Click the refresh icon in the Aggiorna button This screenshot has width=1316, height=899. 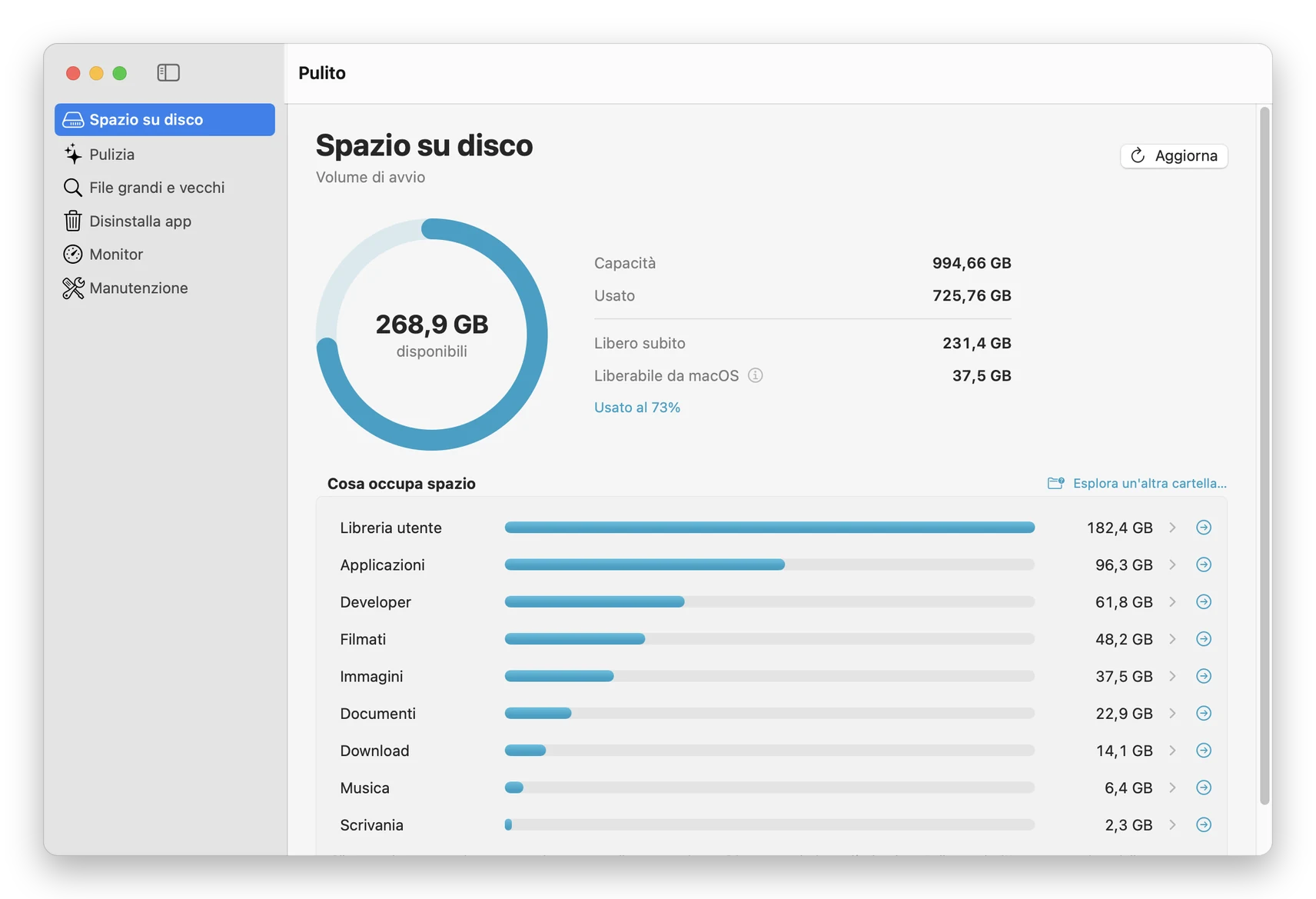click(1138, 155)
